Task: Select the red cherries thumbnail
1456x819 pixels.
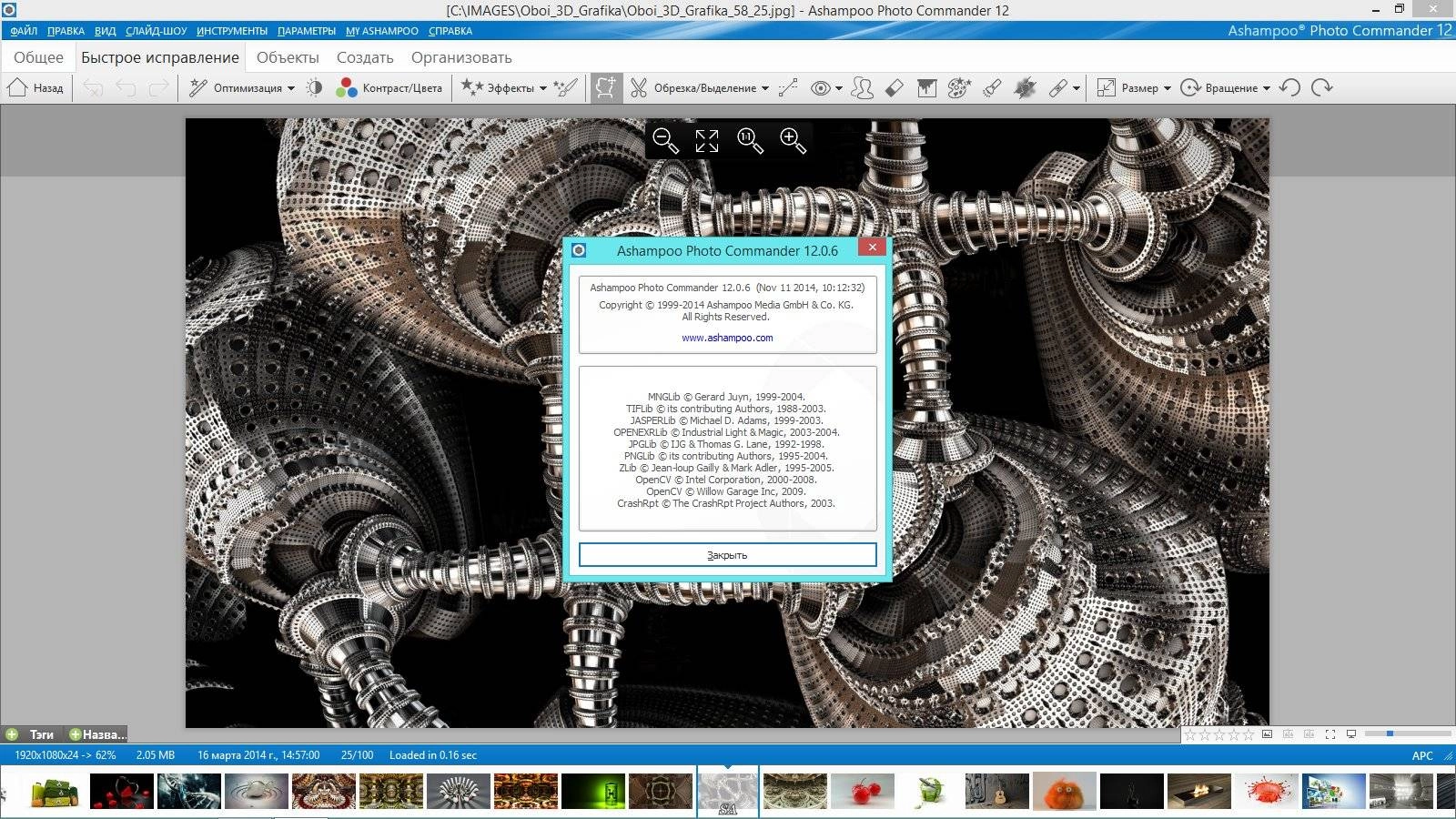Action: (863, 792)
